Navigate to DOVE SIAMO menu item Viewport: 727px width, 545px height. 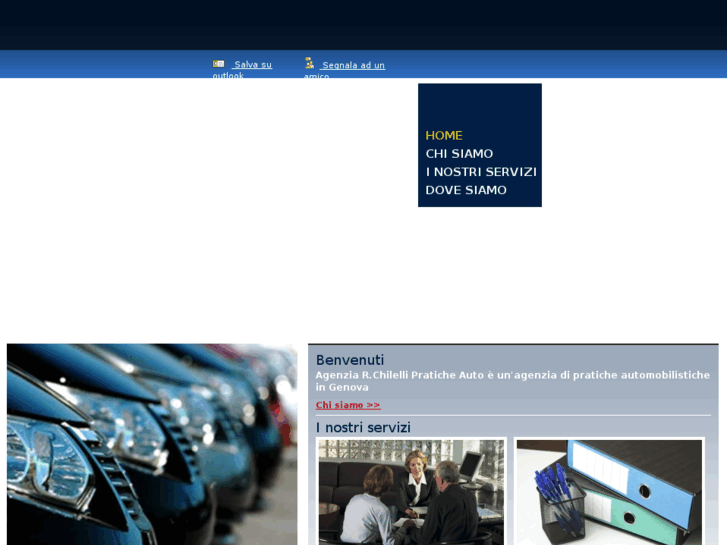466,190
